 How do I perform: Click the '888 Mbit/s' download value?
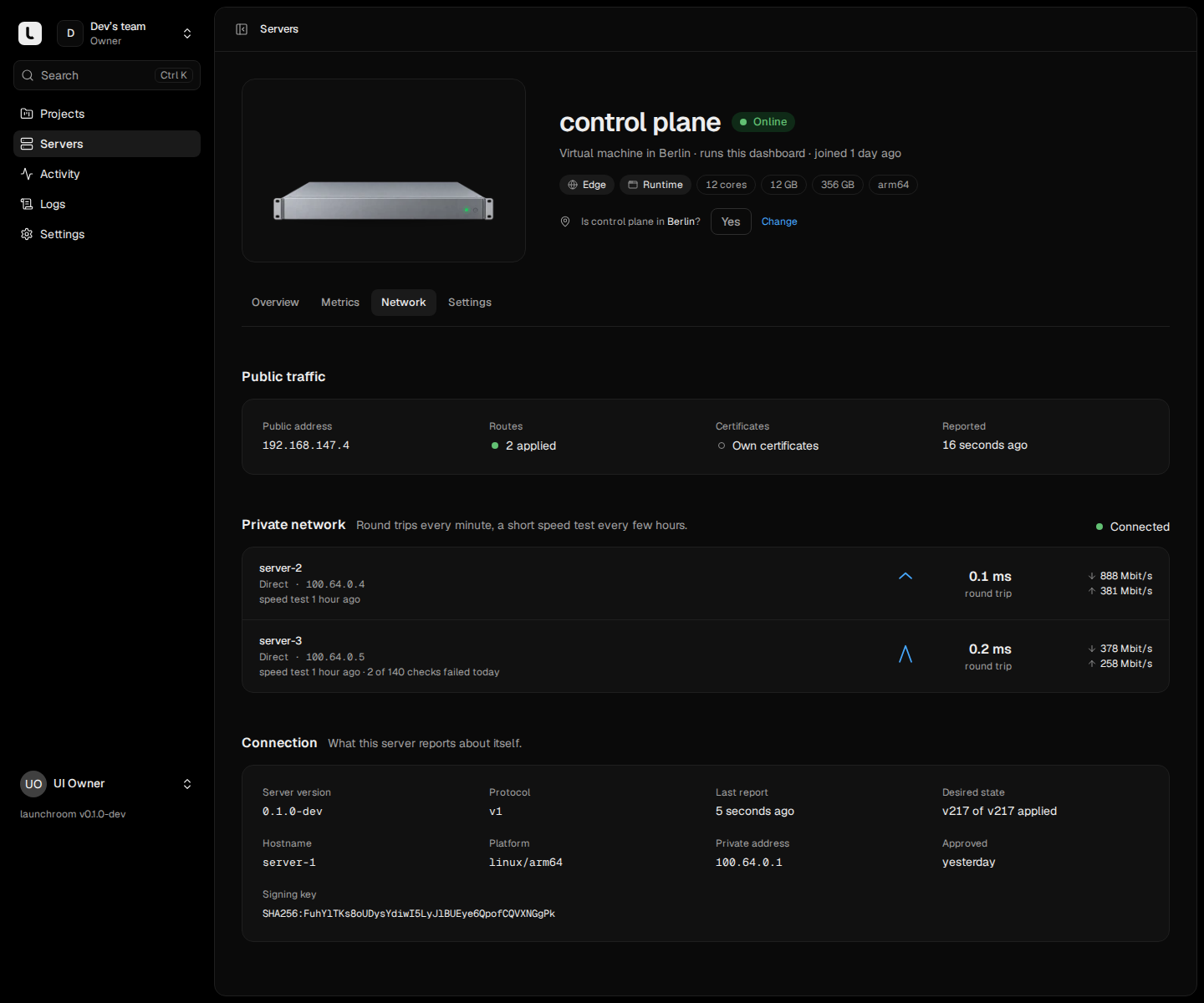click(x=1126, y=576)
